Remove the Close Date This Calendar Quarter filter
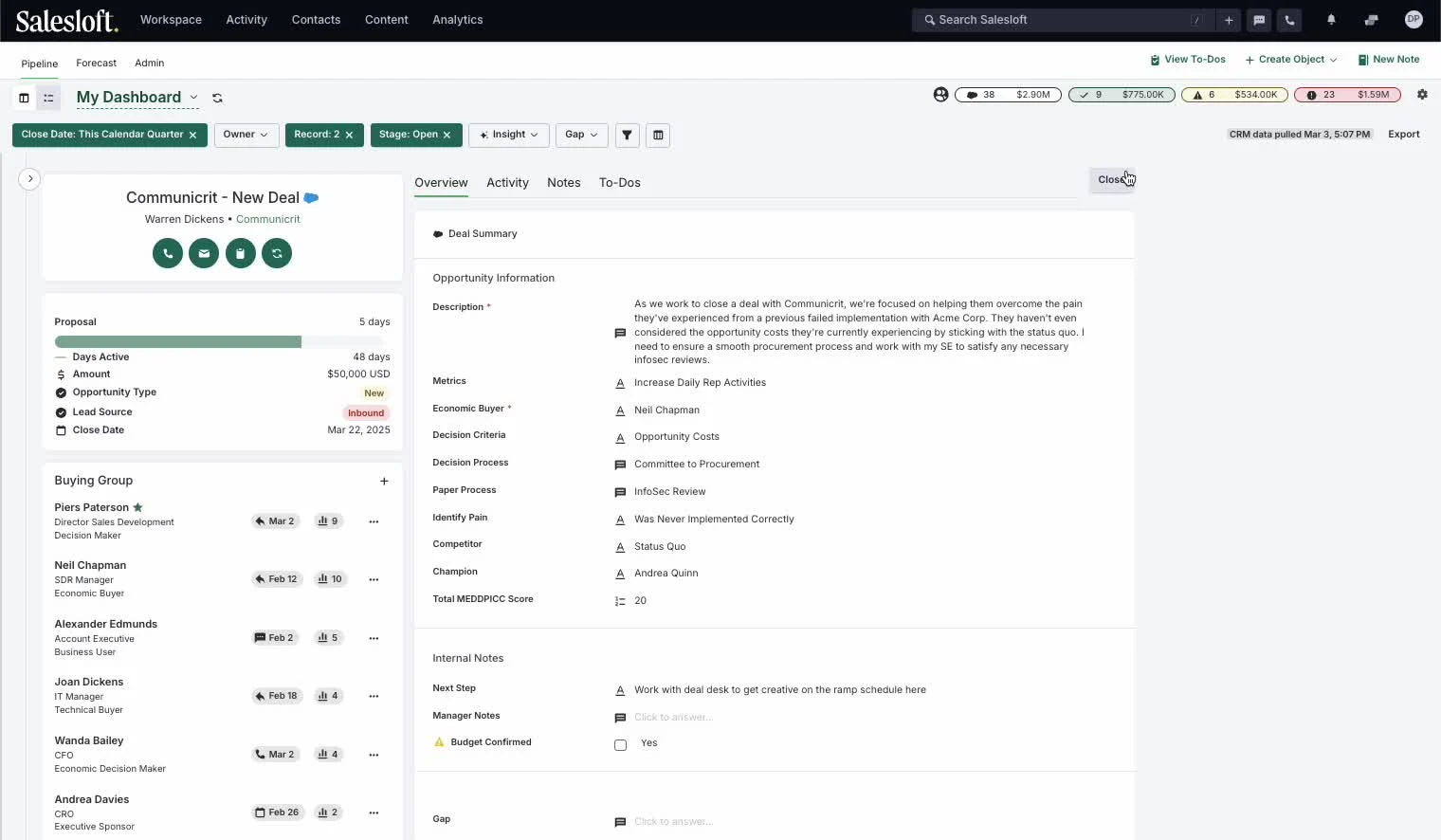1441x840 pixels. (192, 135)
